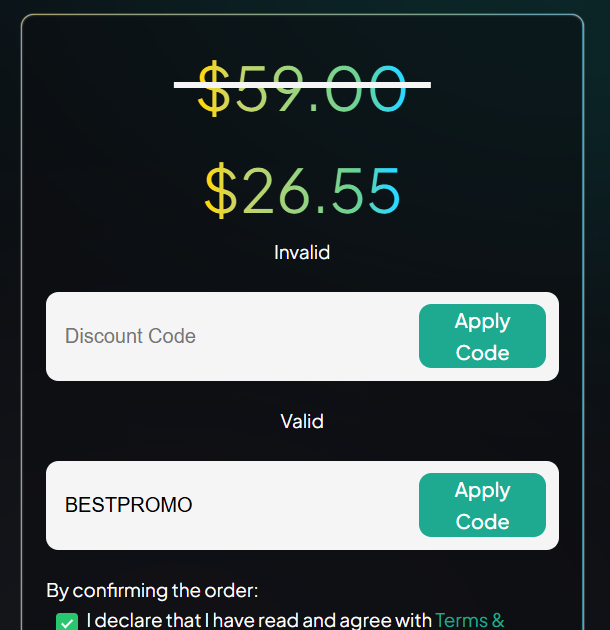Image resolution: width=610 pixels, height=630 pixels.
Task: Click the crossed-out $59.00 price
Action: [302, 87]
